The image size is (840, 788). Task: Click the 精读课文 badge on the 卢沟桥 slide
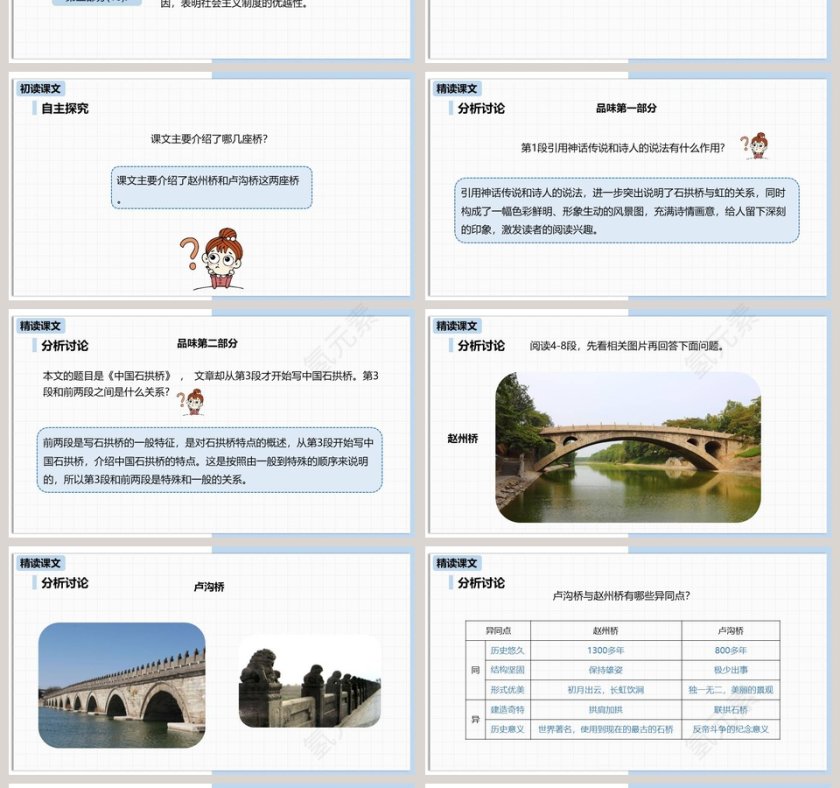coord(41,564)
